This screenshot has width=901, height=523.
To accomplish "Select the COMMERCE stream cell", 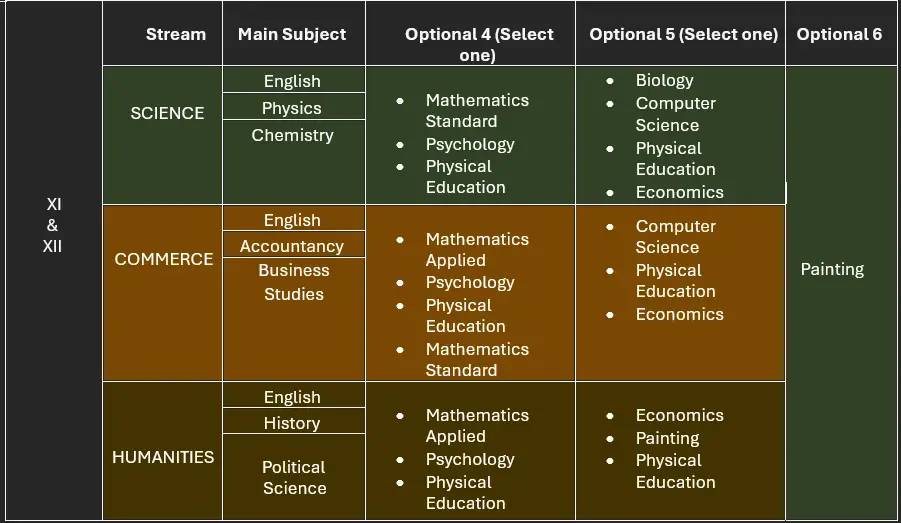I will point(164,259).
